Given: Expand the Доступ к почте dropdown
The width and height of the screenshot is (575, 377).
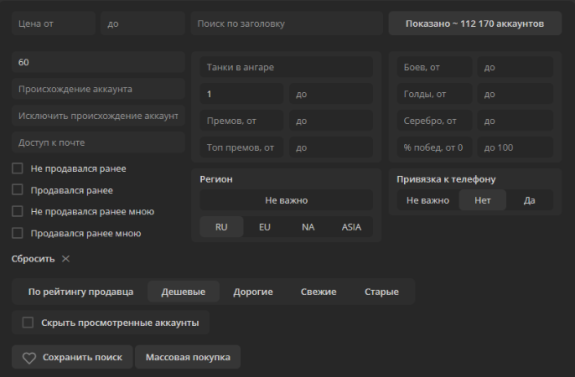Looking at the screenshot, I should (x=98, y=142).
